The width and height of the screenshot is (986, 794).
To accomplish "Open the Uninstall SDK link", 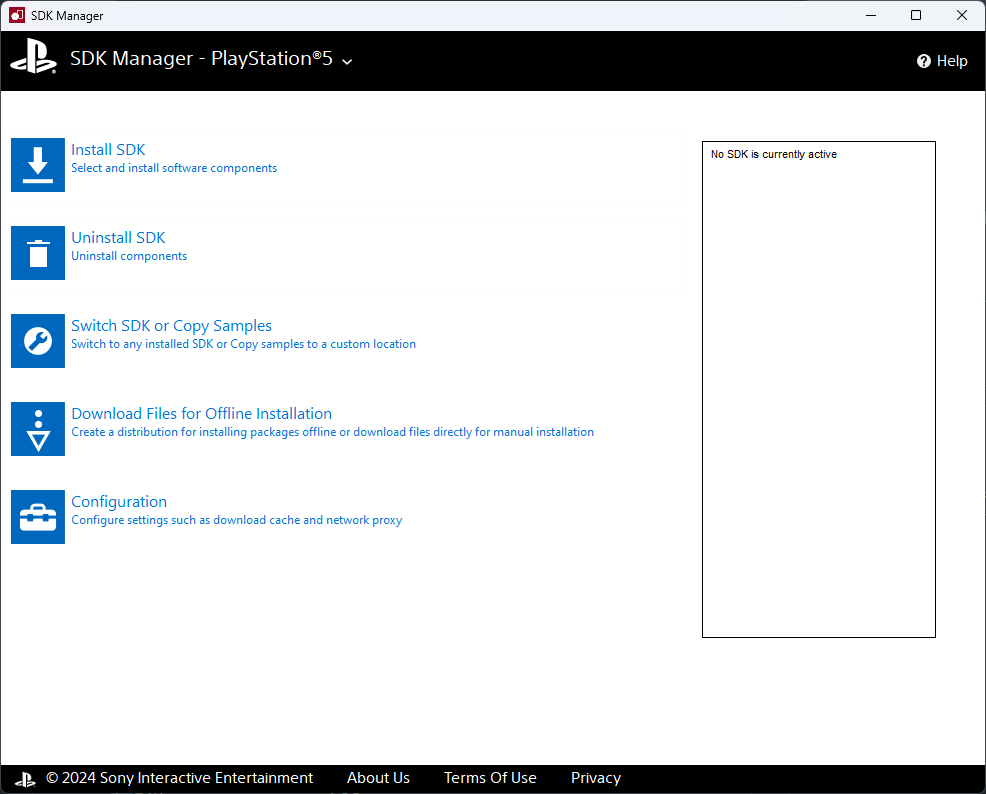I will click(118, 238).
